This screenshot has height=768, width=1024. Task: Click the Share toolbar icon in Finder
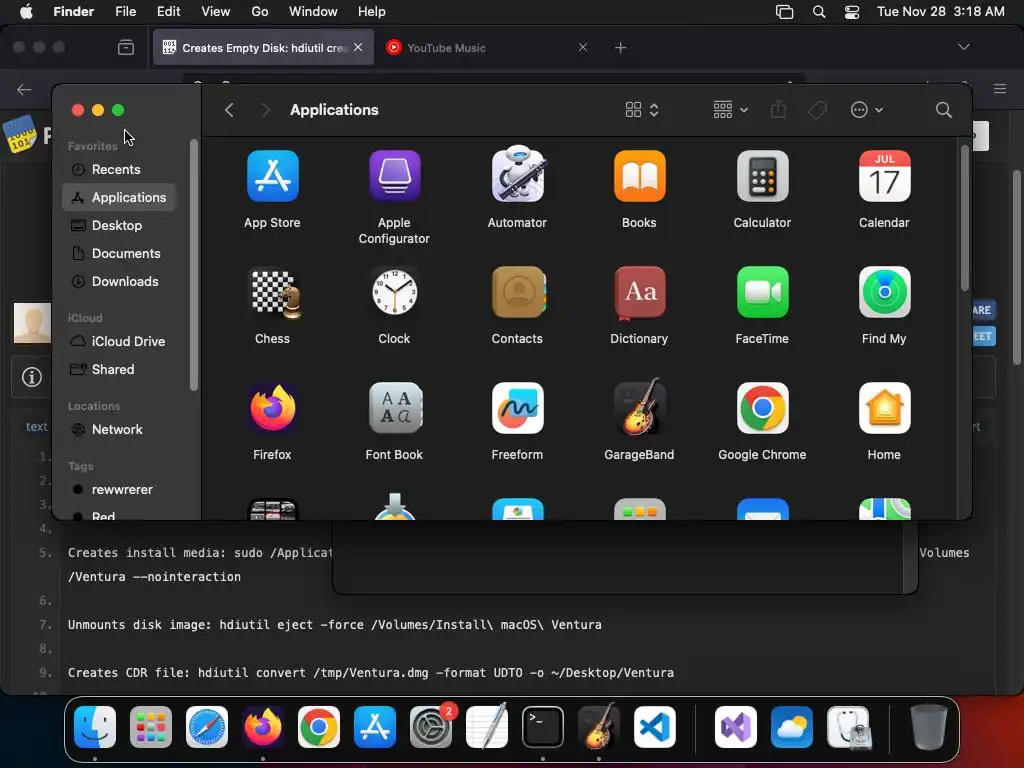[x=778, y=109]
